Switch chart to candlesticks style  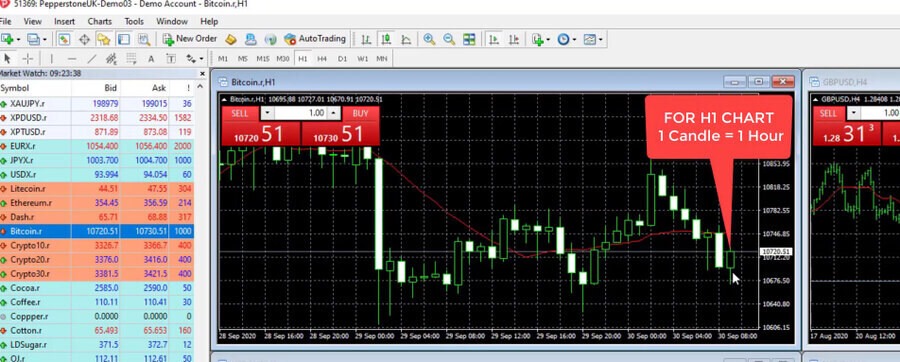[x=386, y=39]
